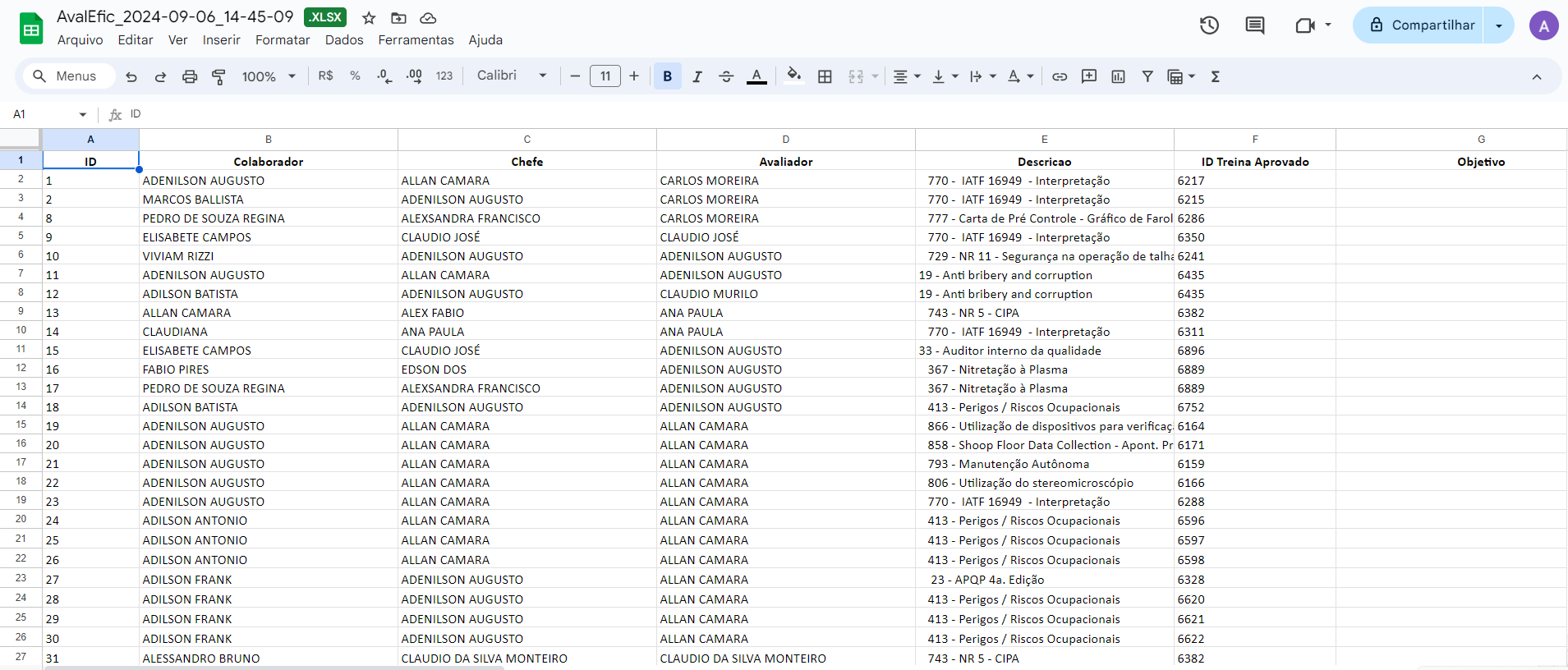This screenshot has width=1568, height=670.
Task: Click the font size field
Action: coord(605,76)
